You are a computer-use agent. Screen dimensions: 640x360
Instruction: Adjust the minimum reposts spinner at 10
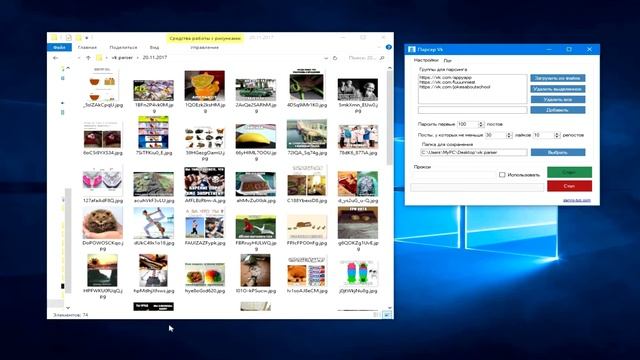[x=557, y=135]
